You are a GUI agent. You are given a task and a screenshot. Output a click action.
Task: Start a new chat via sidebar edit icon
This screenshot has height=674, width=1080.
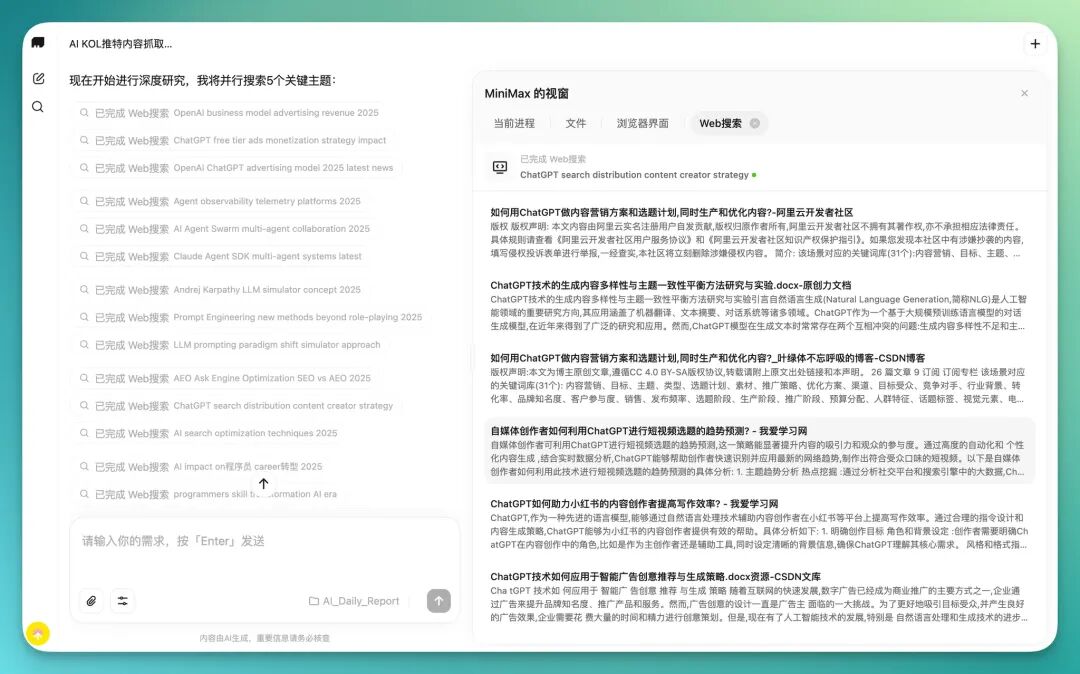[39, 78]
